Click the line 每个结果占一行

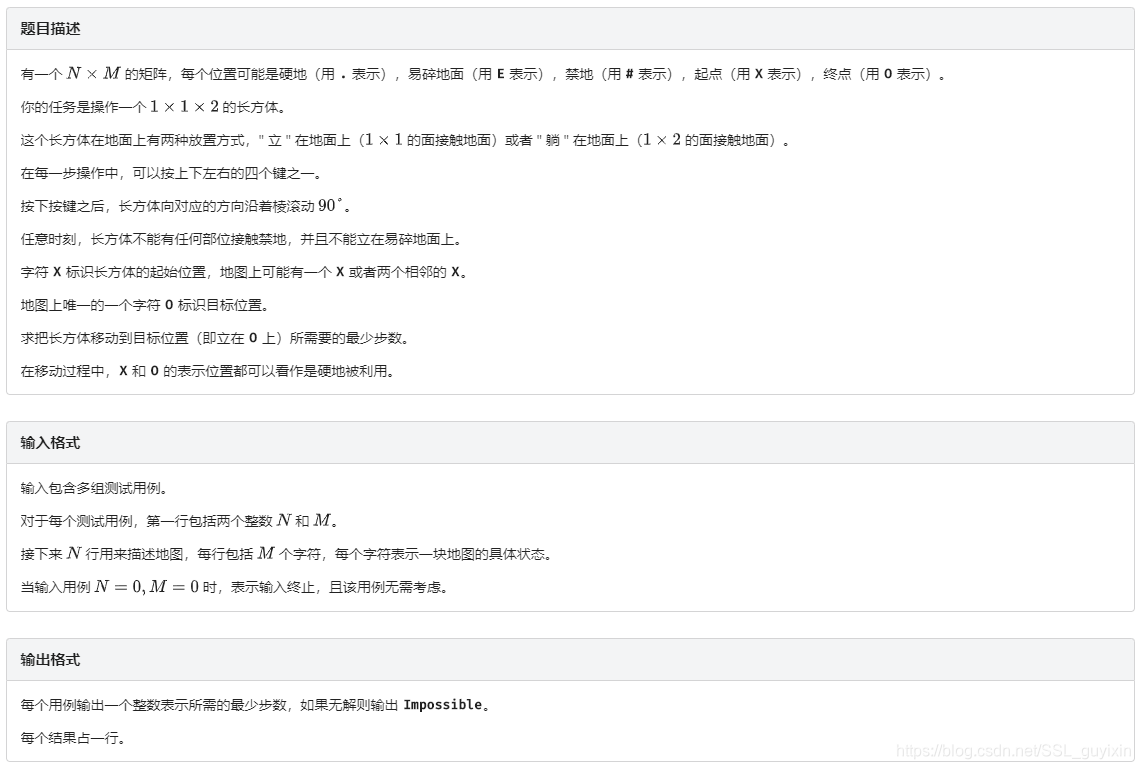pos(73,738)
